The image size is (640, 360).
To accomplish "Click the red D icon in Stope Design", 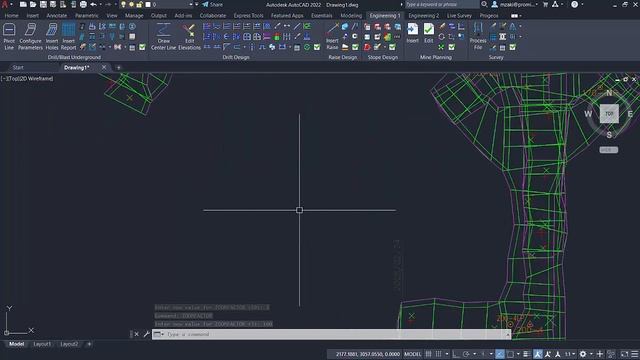I will (x=367, y=47).
